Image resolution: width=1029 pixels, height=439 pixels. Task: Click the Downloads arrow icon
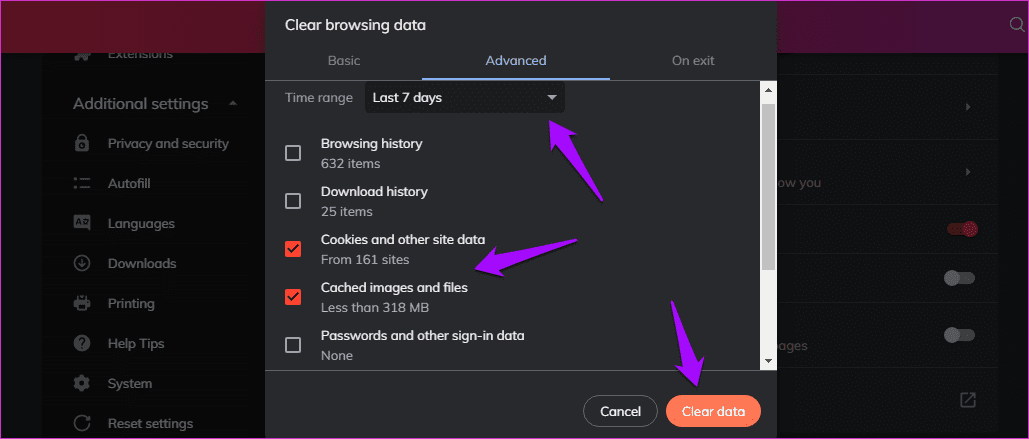(83, 264)
